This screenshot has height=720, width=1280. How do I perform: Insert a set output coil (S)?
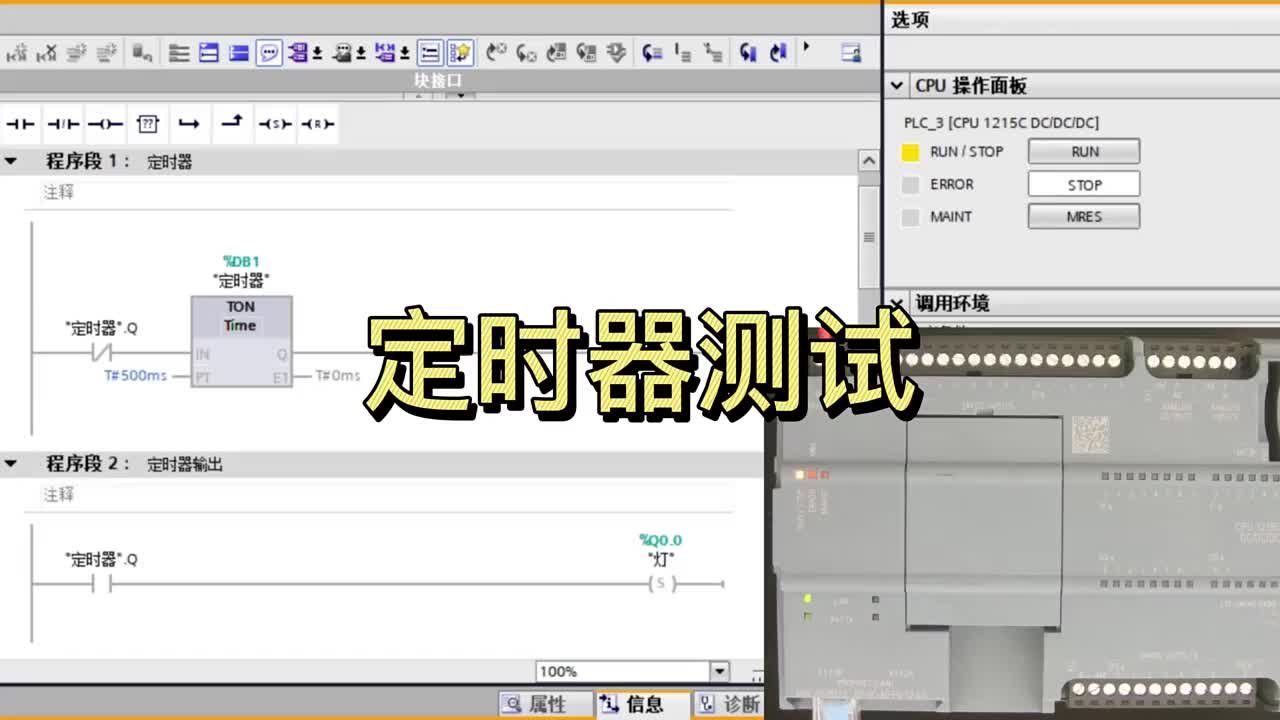pyautogui.click(x=275, y=124)
